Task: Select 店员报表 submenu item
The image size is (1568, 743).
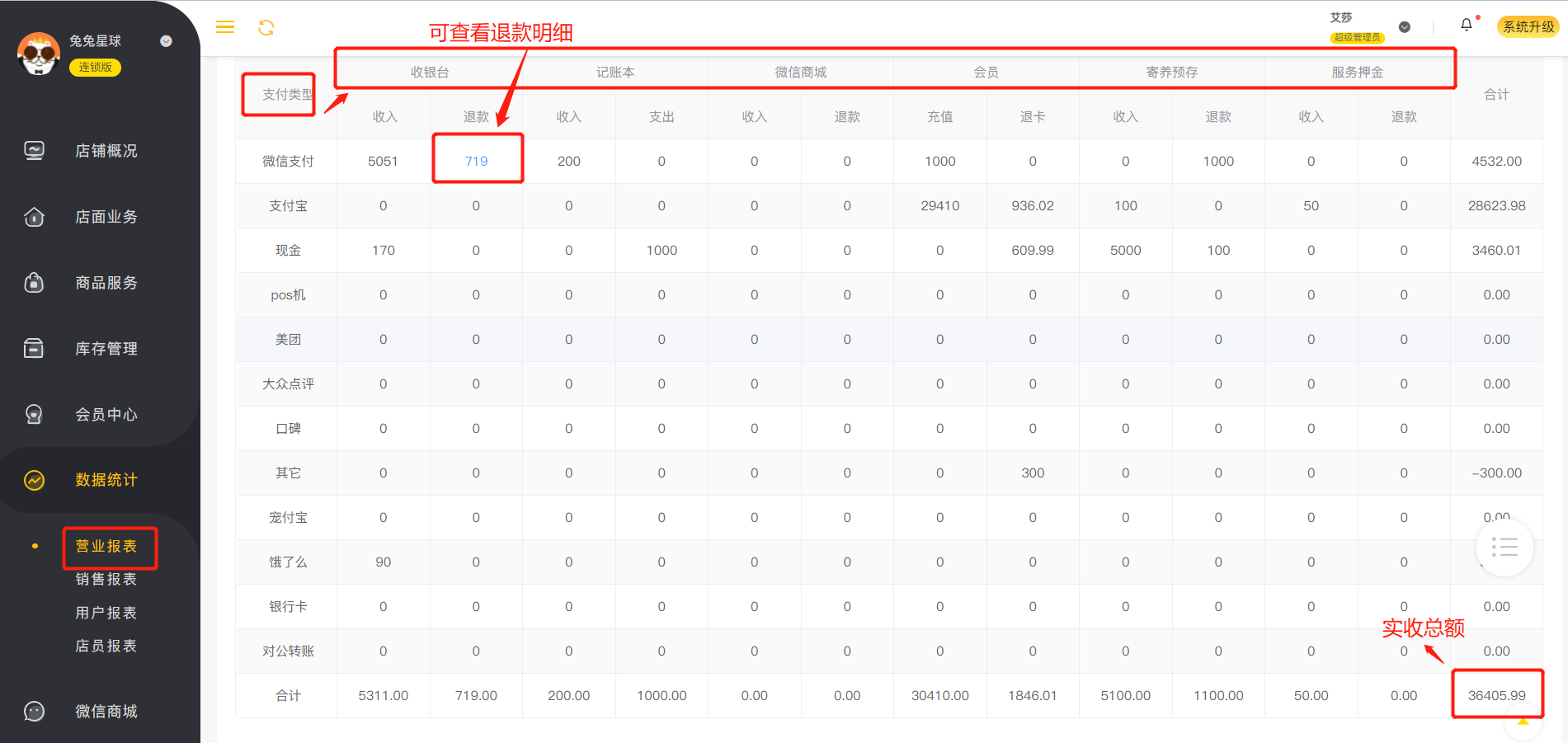Action: [106, 646]
